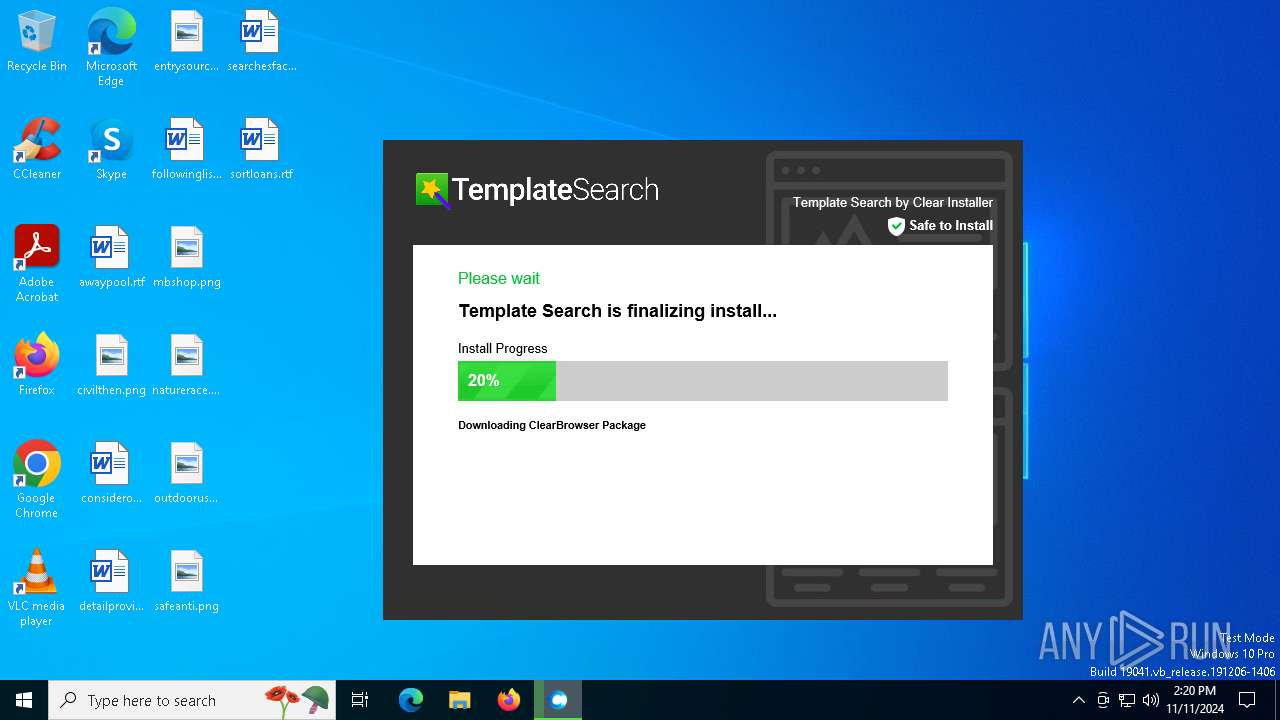
Task: Select the followinglis... Word document
Action: (x=186, y=150)
